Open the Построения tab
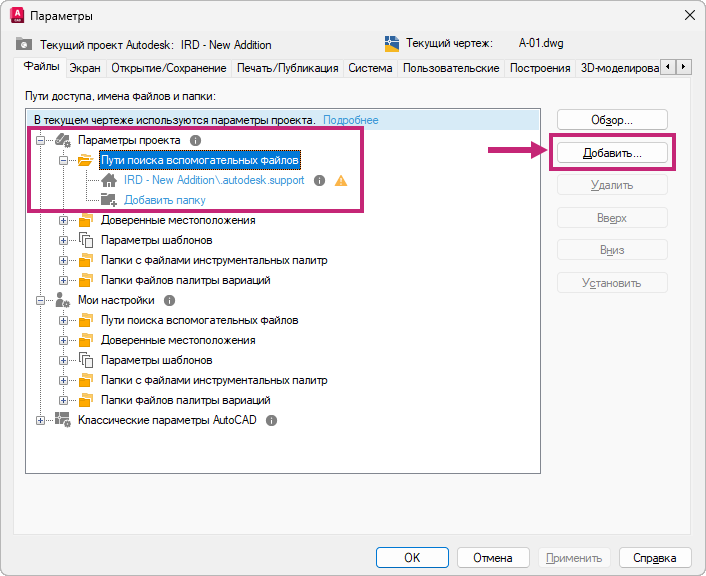The height and width of the screenshot is (576, 706). pyautogui.click(x=540, y=68)
